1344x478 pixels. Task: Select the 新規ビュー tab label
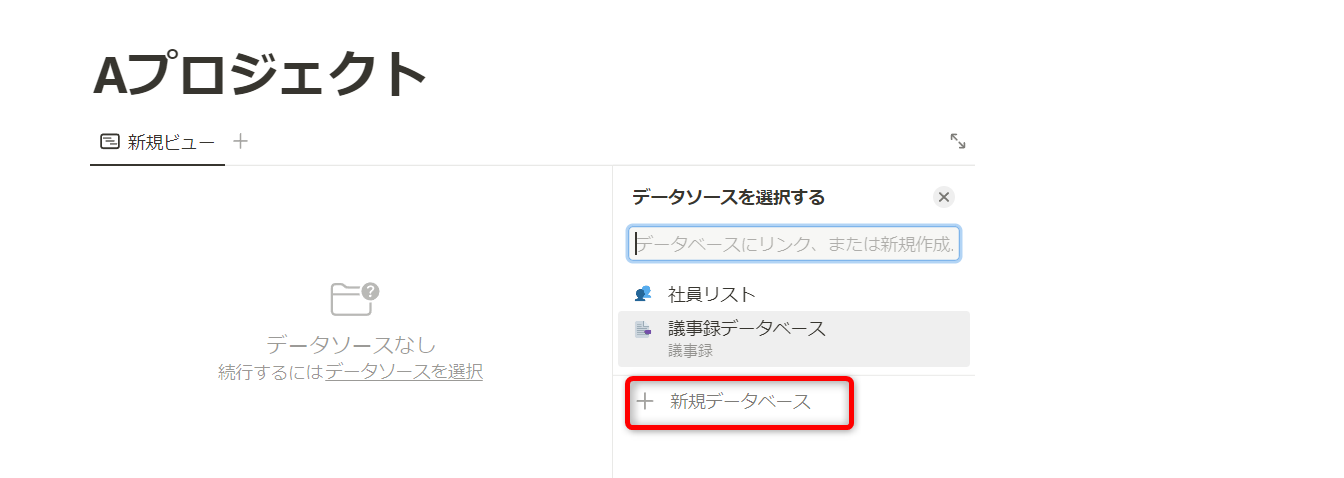(171, 142)
